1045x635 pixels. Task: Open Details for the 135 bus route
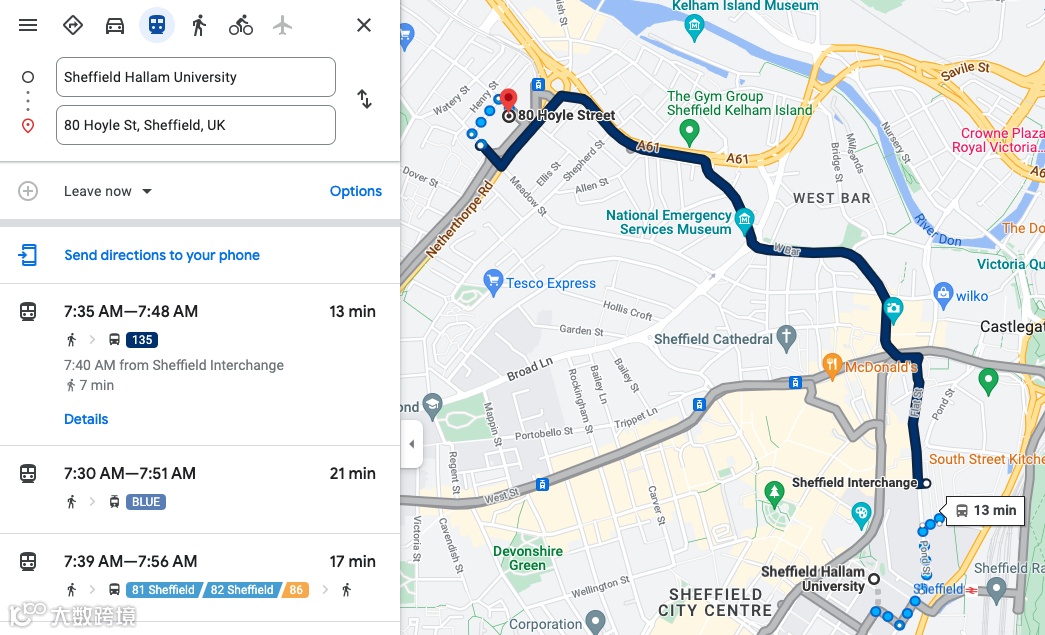point(86,419)
